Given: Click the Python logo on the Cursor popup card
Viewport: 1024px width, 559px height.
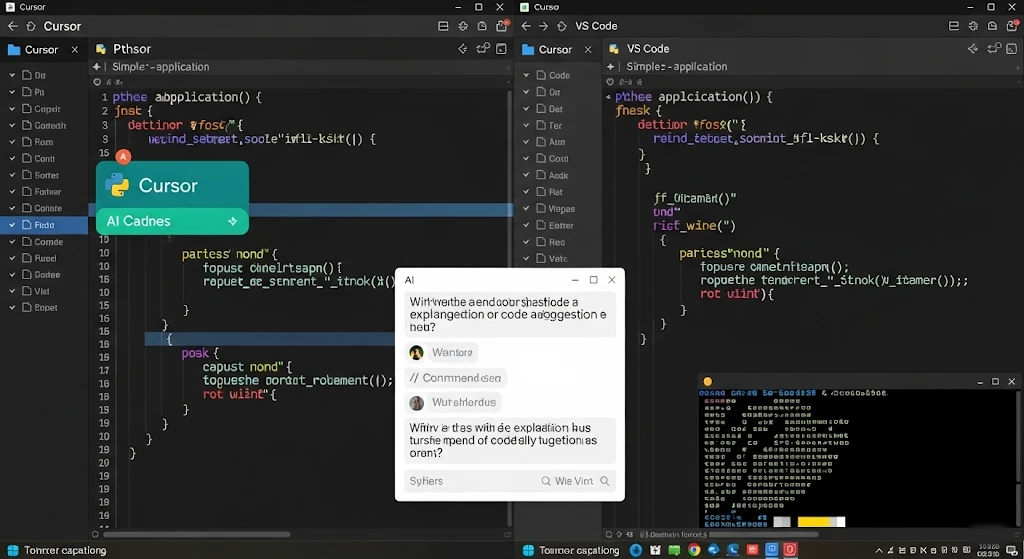Looking at the screenshot, I should click(x=118, y=185).
